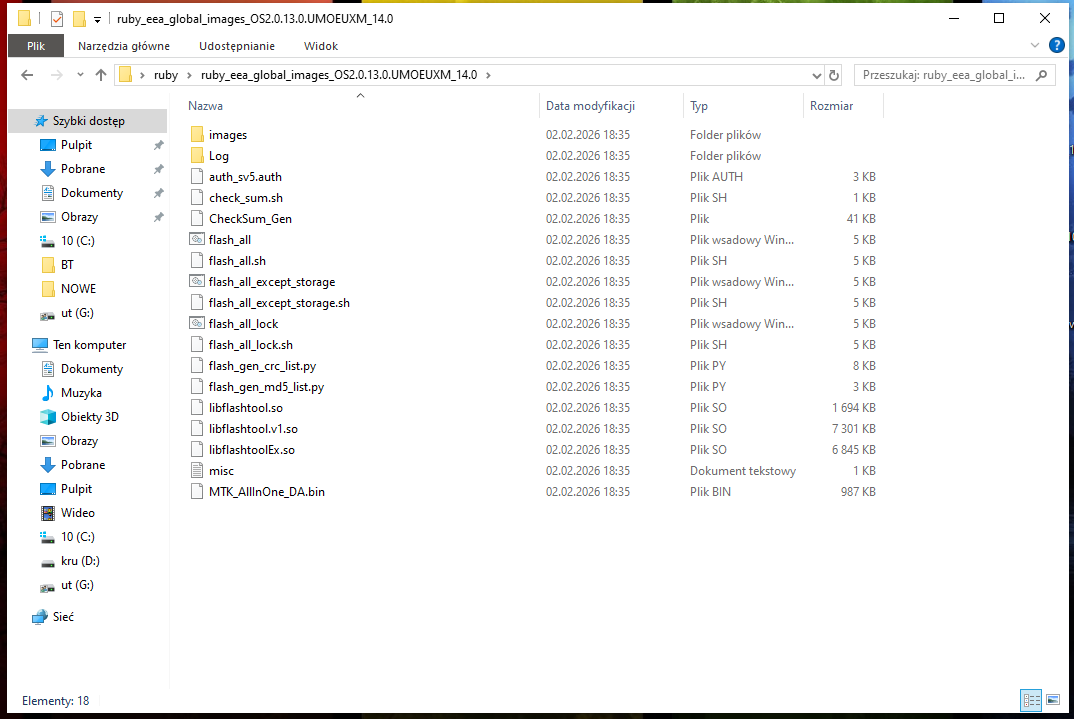1074x719 pixels.
Task: Select the images folder icon
Action: point(197,135)
